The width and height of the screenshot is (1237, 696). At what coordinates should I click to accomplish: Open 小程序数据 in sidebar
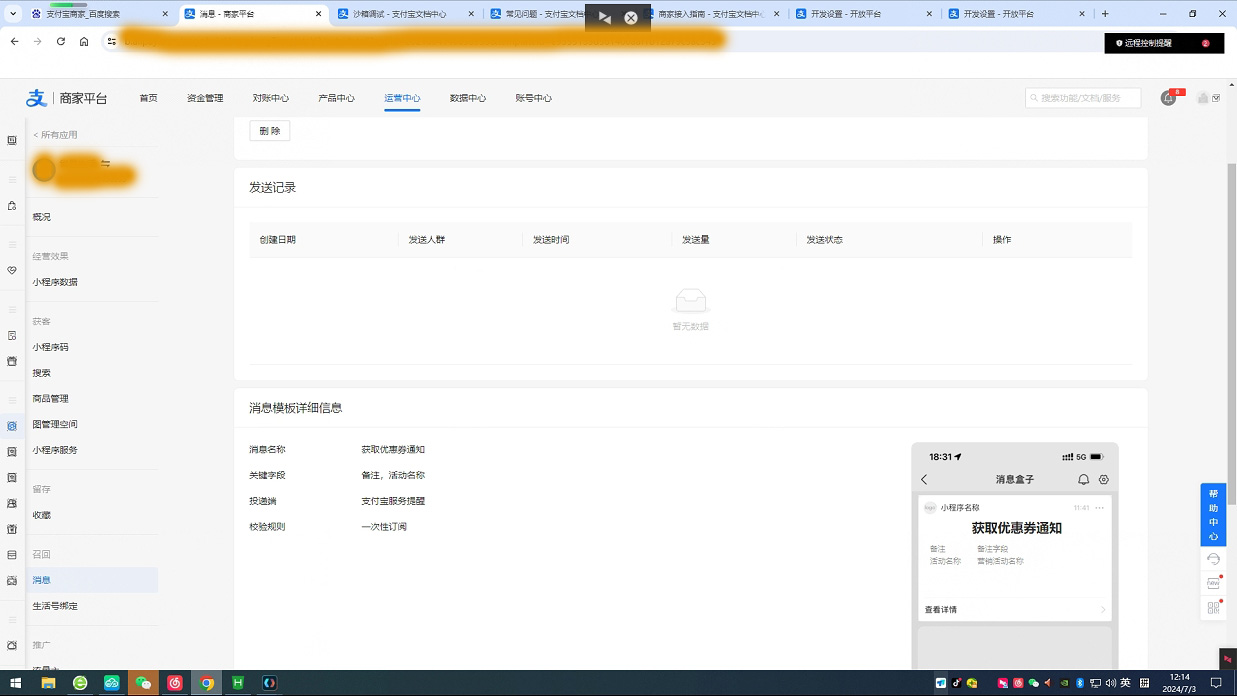55,282
